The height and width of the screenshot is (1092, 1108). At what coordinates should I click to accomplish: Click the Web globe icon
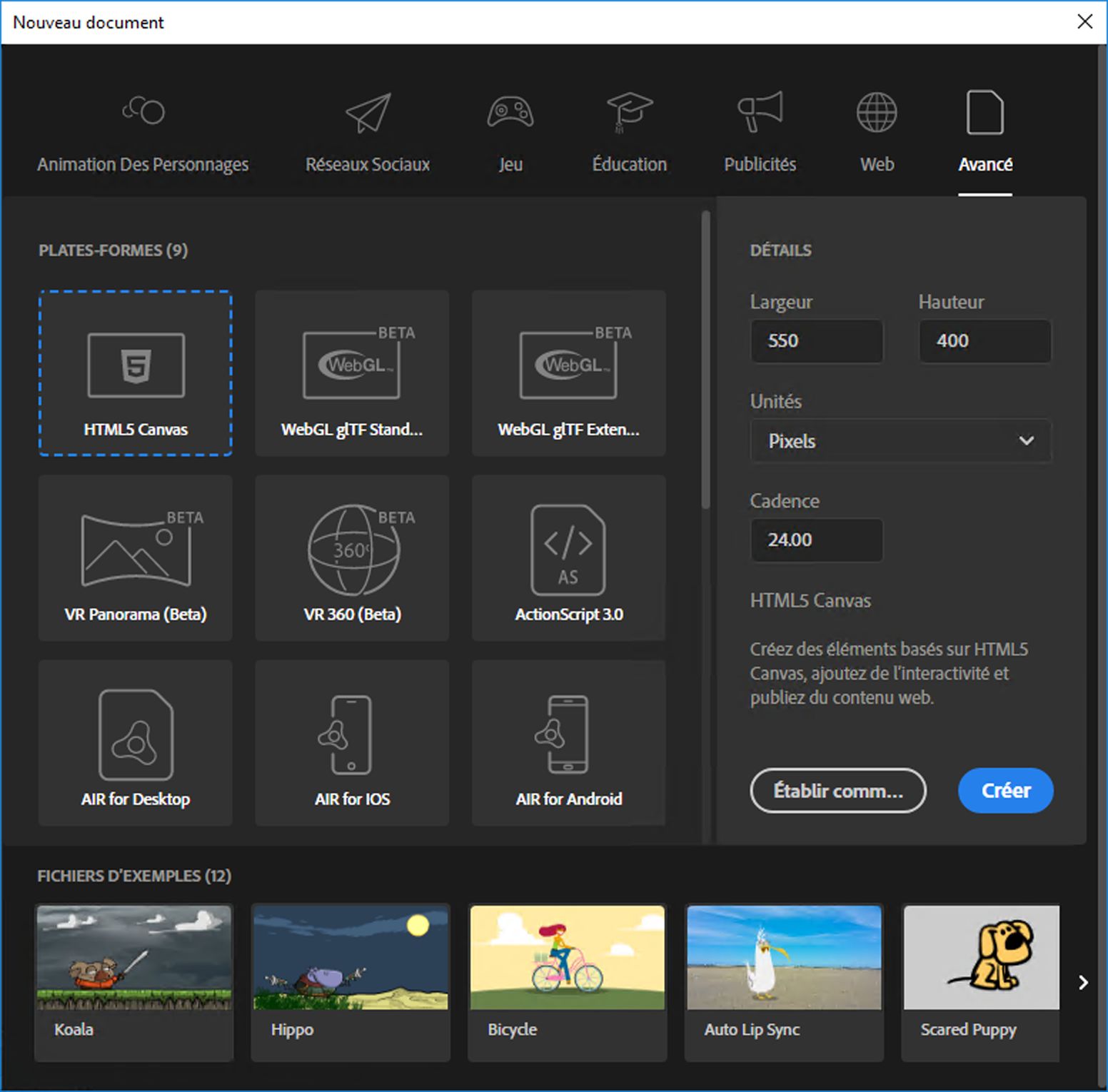click(x=877, y=112)
